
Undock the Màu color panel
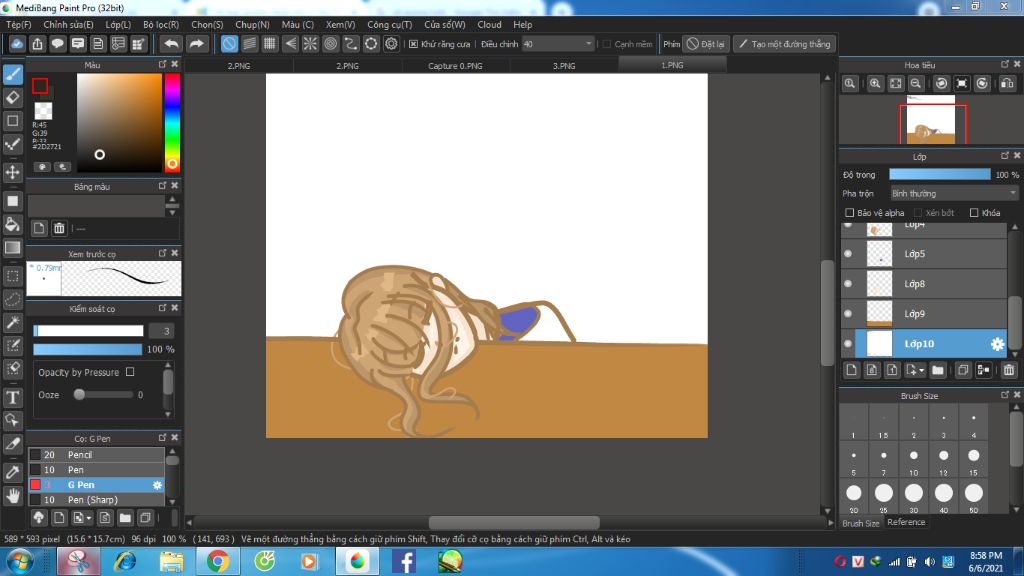click(x=163, y=64)
